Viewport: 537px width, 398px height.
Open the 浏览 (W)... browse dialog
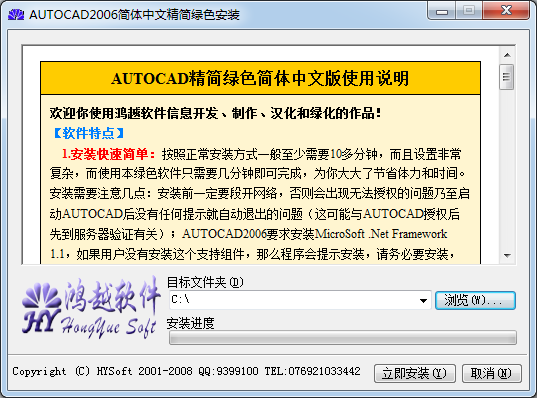pos(475,300)
